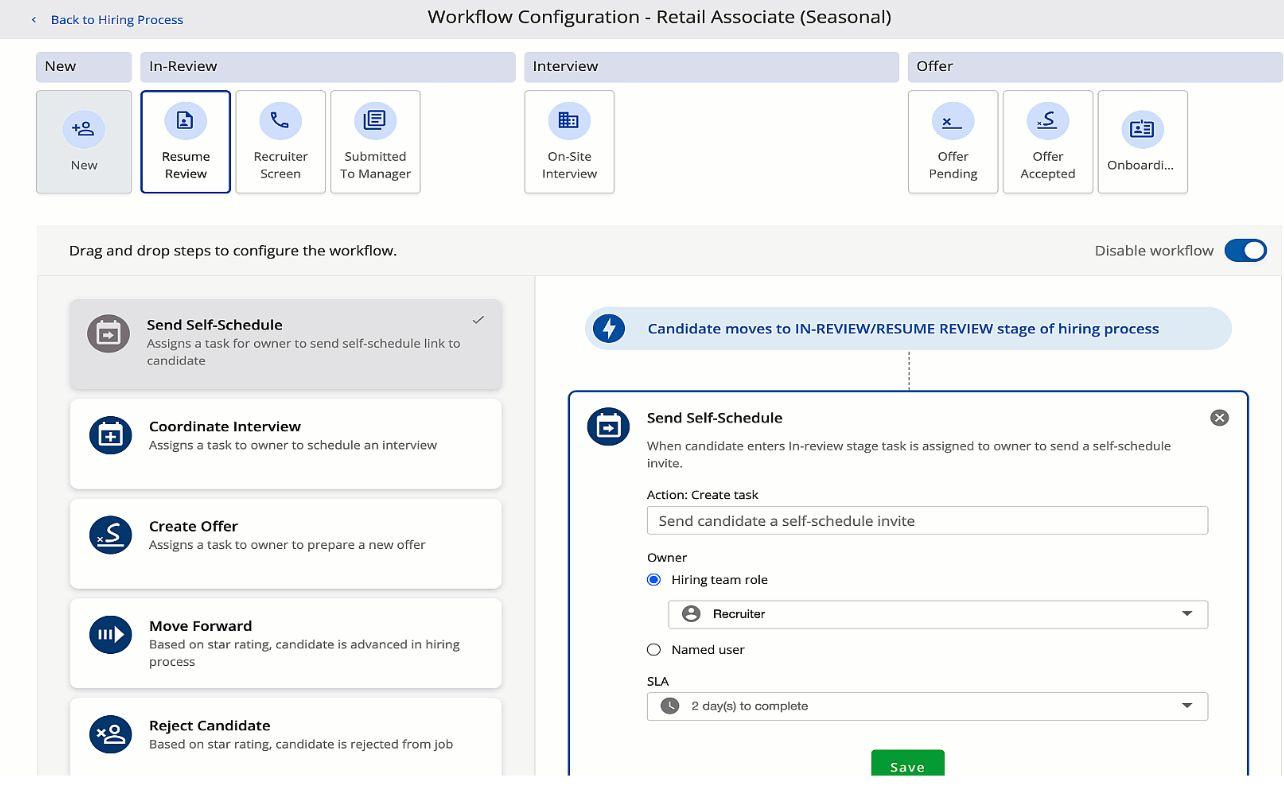The width and height of the screenshot is (1284, 787).
Task: Choose the Named user radio option
Action: (x=654, y=650)
